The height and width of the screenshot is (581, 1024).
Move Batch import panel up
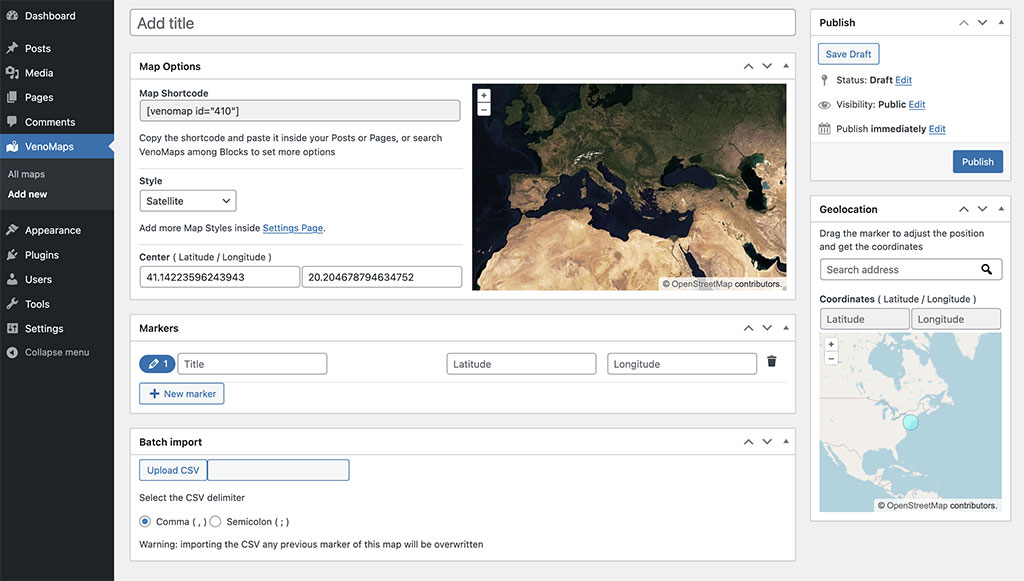pyautogui.click(x=748, y=442)
